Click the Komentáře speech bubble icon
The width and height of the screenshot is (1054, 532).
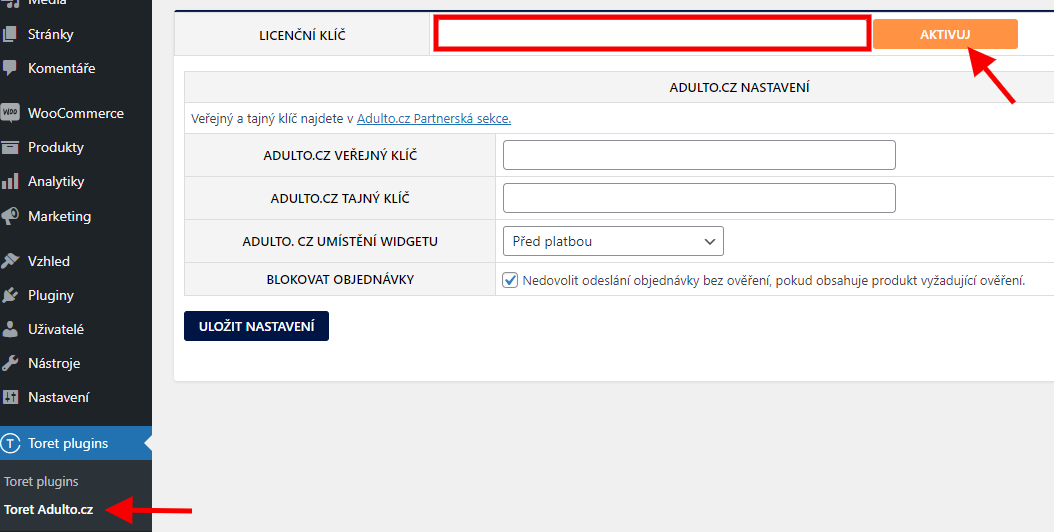(x=11, y=68)
